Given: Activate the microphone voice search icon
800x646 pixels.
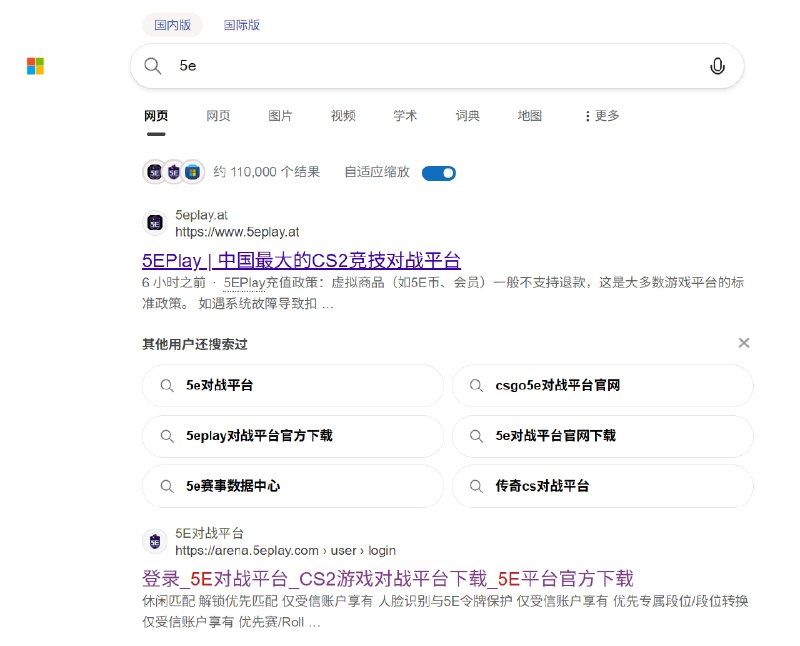Looking at the screenshot, I should coord(717,66).
